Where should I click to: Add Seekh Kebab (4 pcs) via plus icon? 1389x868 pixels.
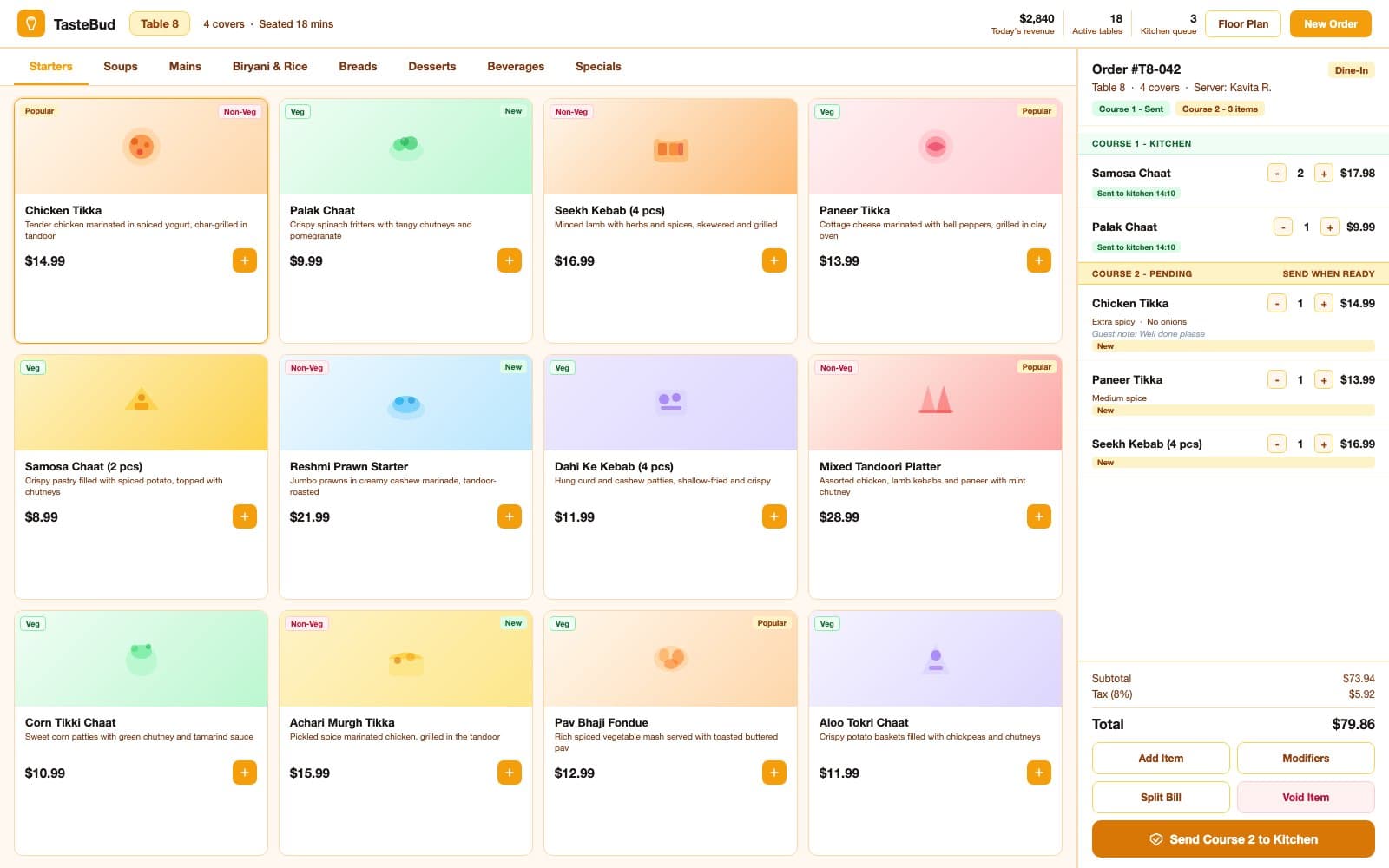[x=774, y=260]
